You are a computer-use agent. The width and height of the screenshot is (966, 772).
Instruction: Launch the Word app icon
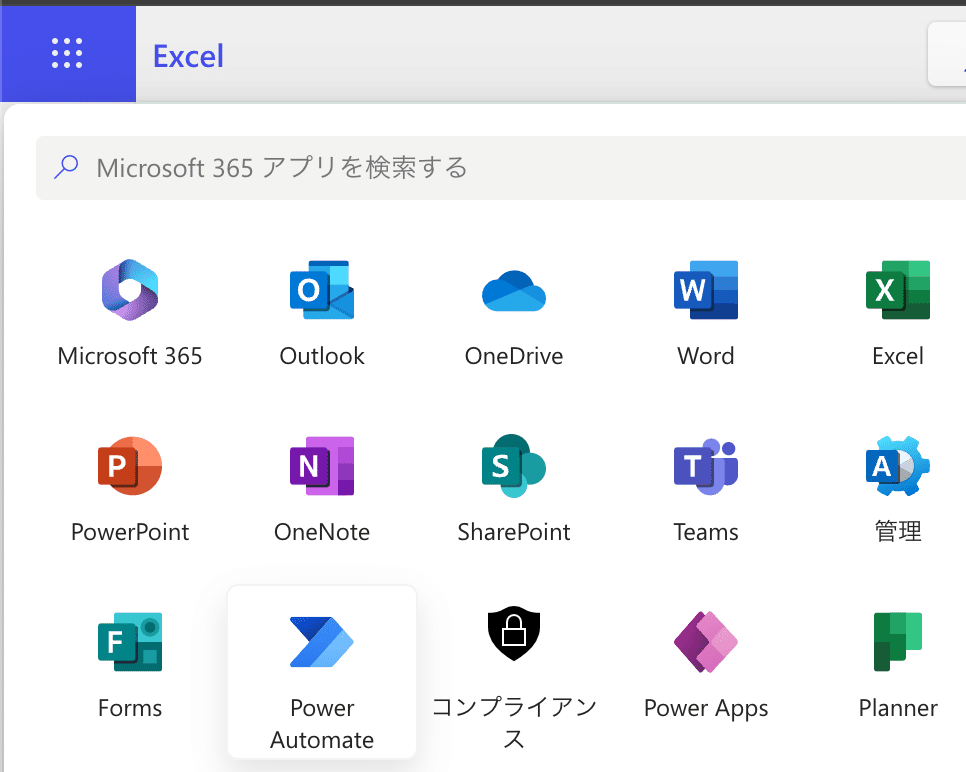tap(706, 290)
